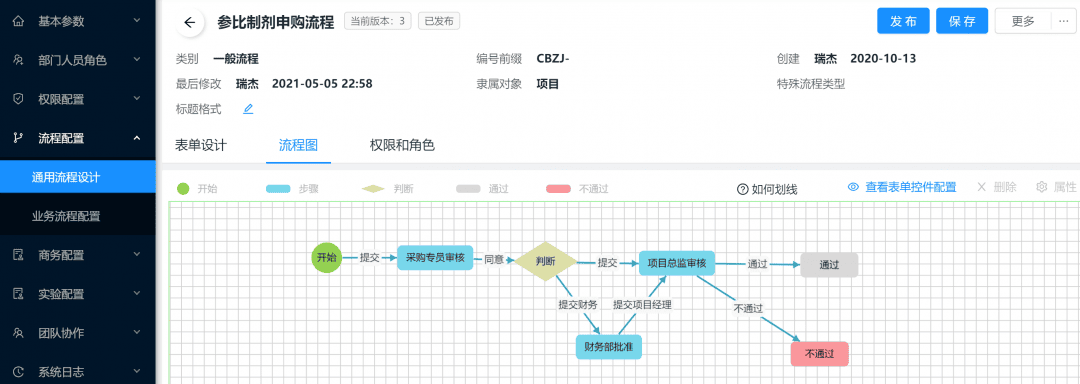Open 业务流程配置 in sidebar
This screenshot has height=384, width=1080.
point(78,216)
